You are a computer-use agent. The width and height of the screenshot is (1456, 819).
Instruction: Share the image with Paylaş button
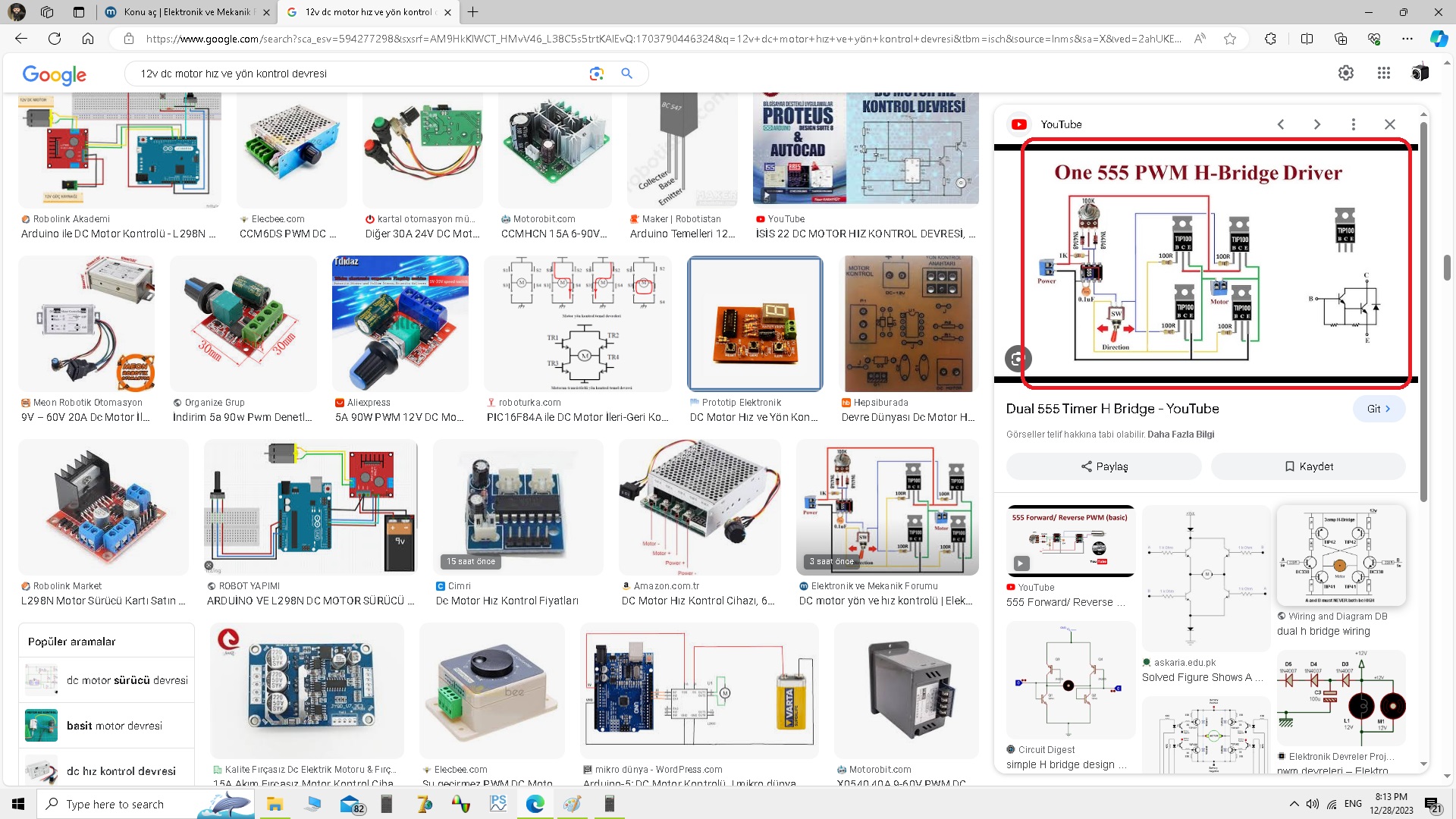pos(1103,466)
